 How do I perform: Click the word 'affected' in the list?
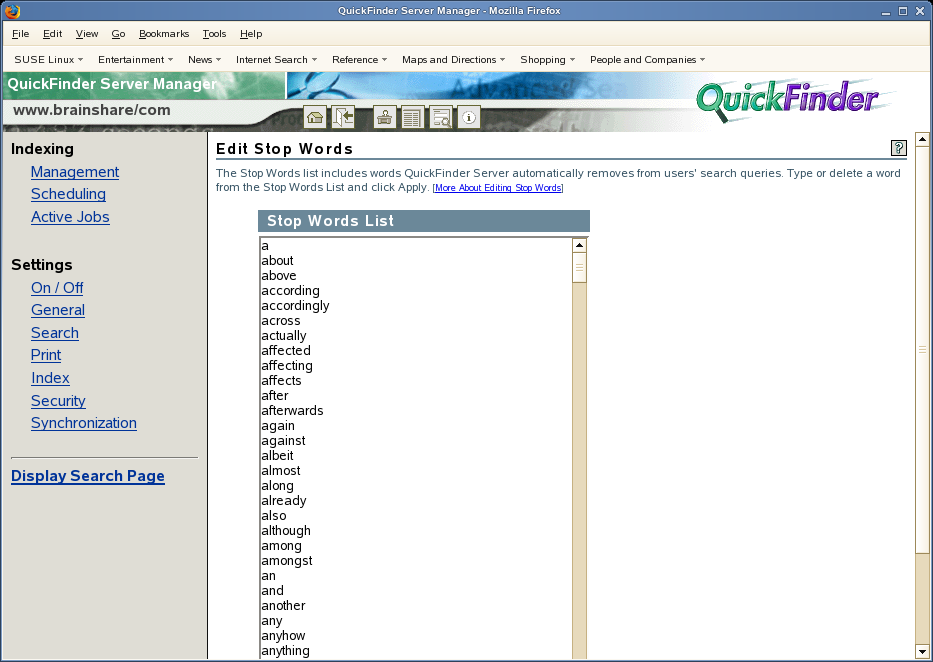pos(286,351)
